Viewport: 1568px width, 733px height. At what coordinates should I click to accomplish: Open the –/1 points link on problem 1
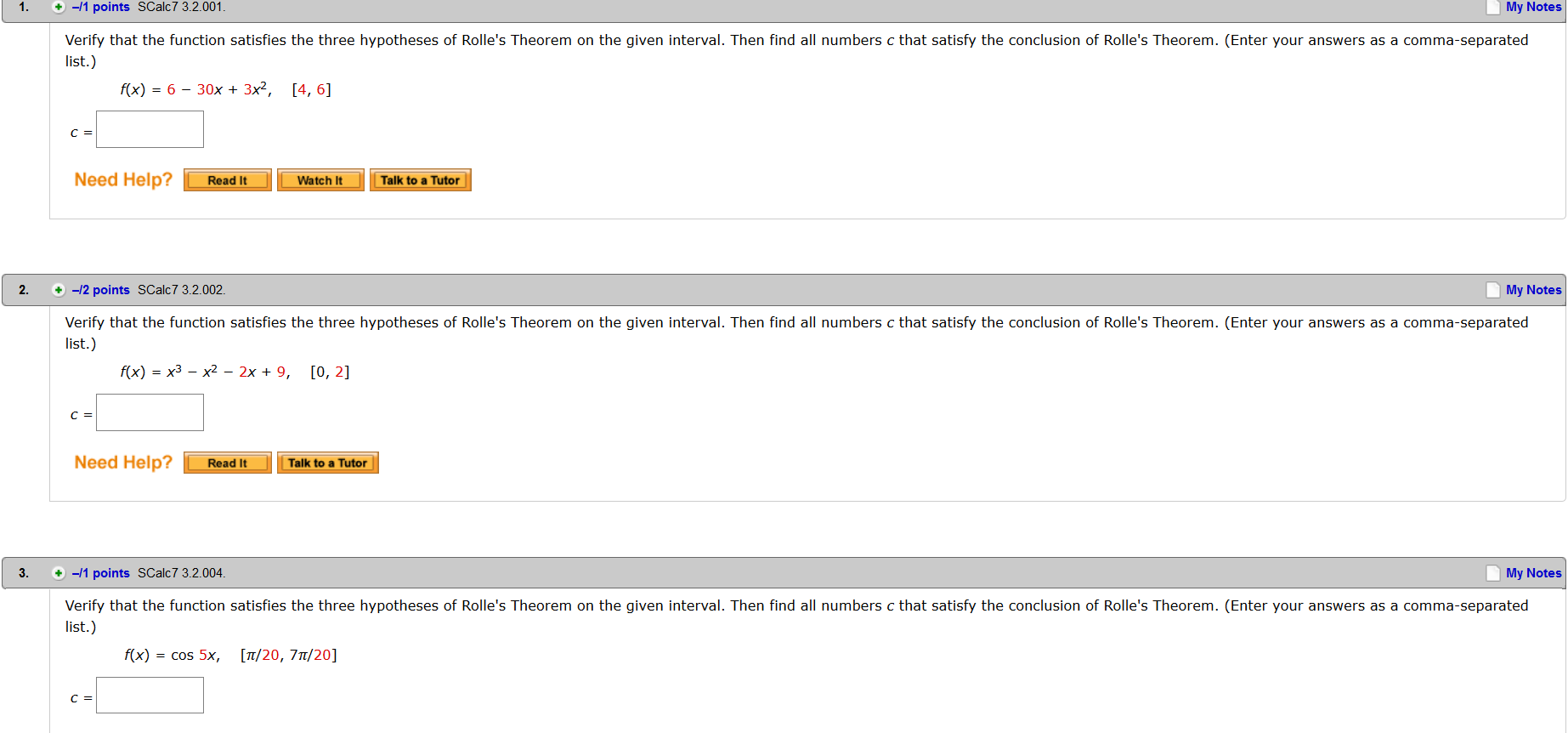pos(101,7)
